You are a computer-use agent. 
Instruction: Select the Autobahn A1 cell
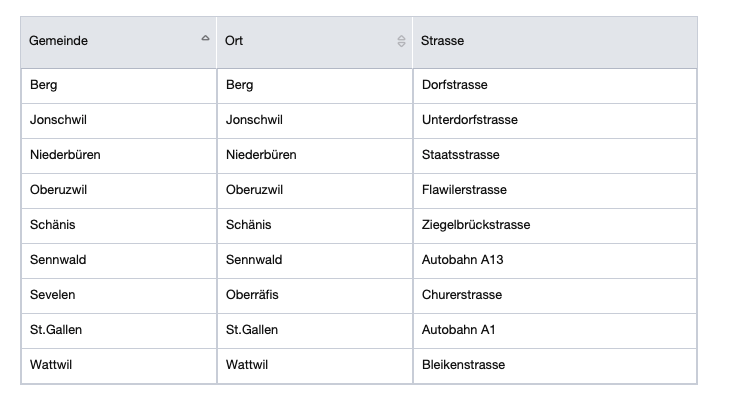[x=458, y=330]
